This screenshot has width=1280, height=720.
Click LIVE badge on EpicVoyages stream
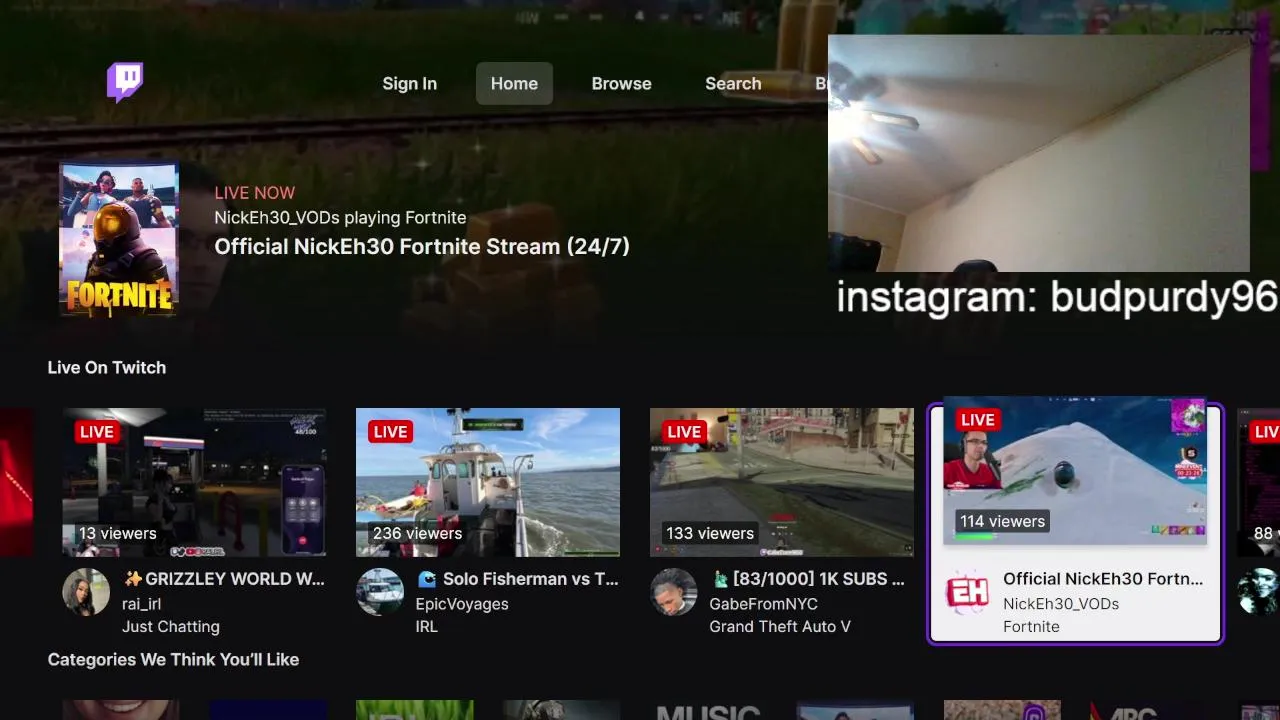click(390, 432)
